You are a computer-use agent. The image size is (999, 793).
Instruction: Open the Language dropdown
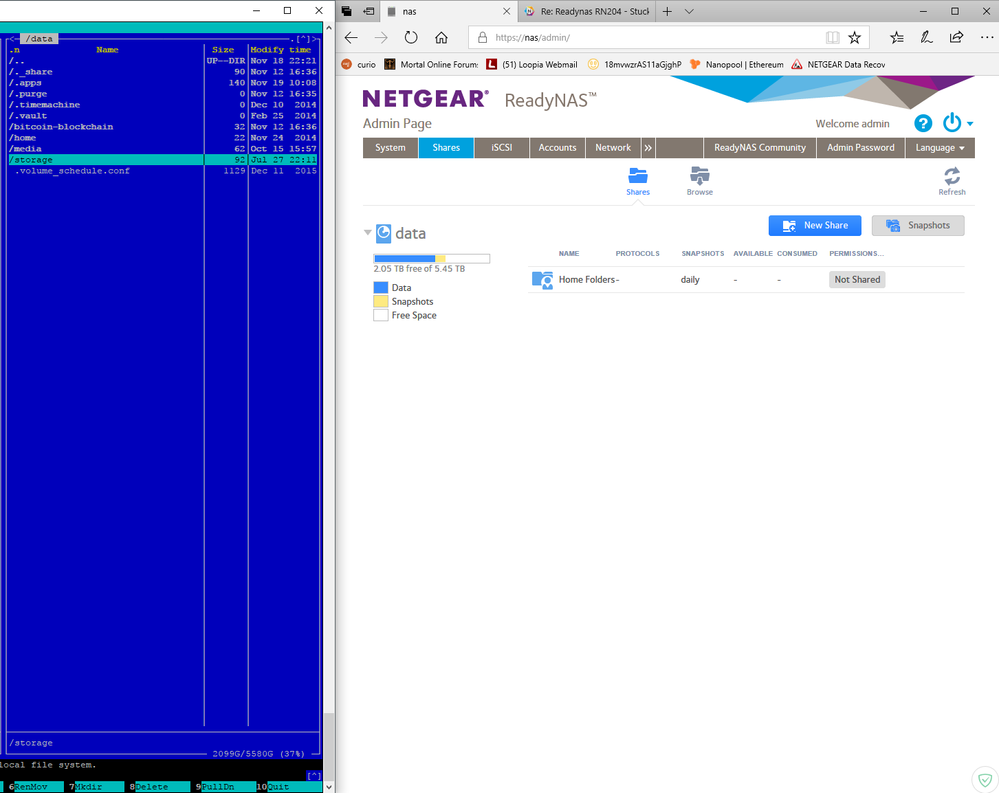click(x=940, y=148)
